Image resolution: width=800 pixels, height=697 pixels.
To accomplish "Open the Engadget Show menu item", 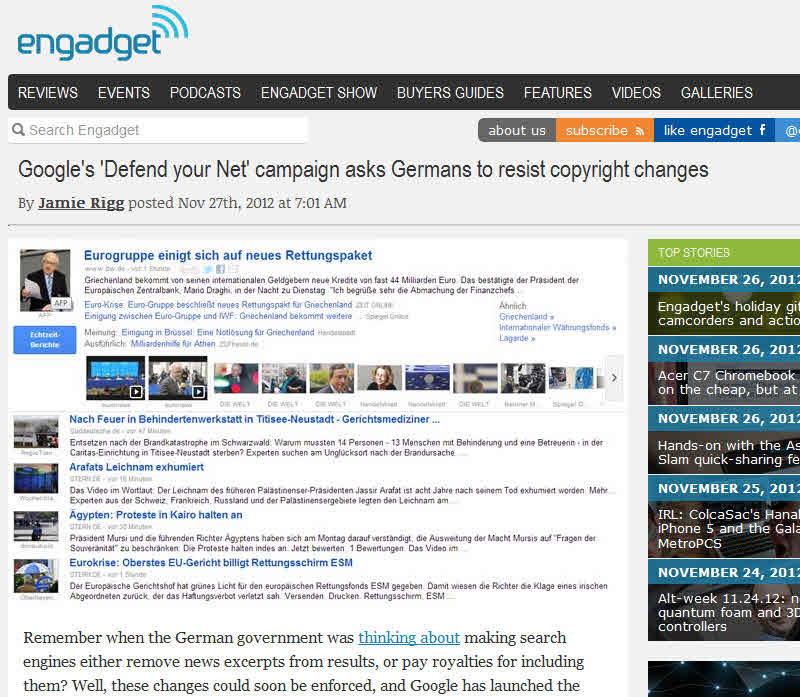I will click(319, 93).
